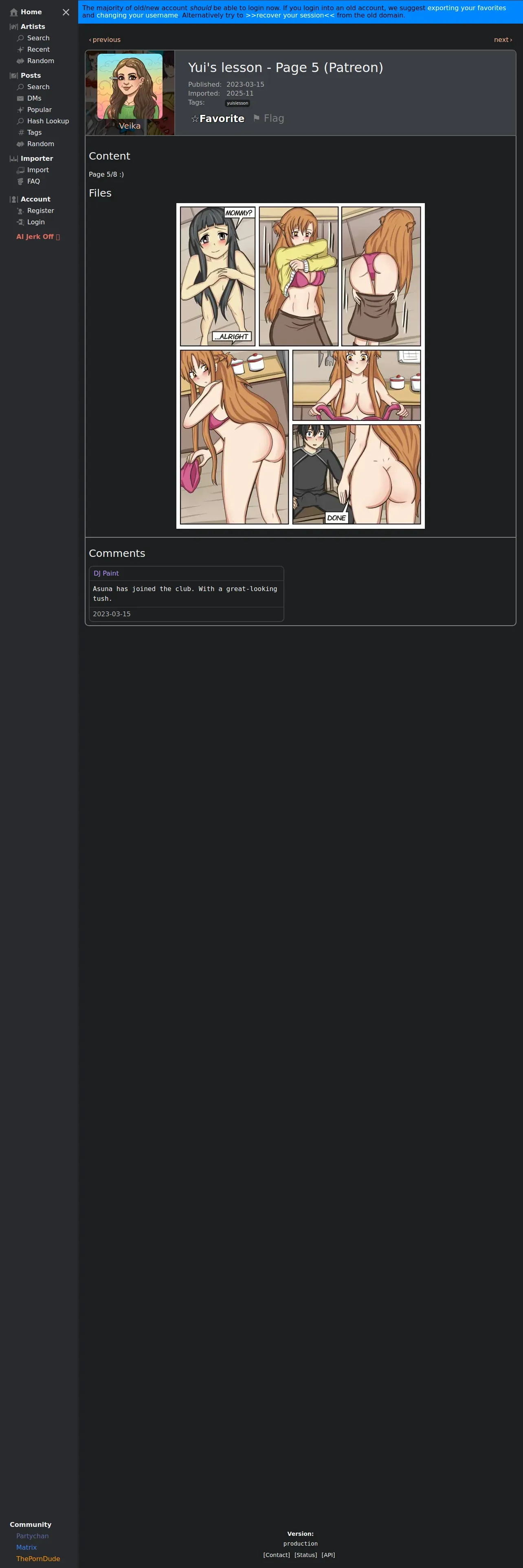Click the Register text label

pos(41,211)
